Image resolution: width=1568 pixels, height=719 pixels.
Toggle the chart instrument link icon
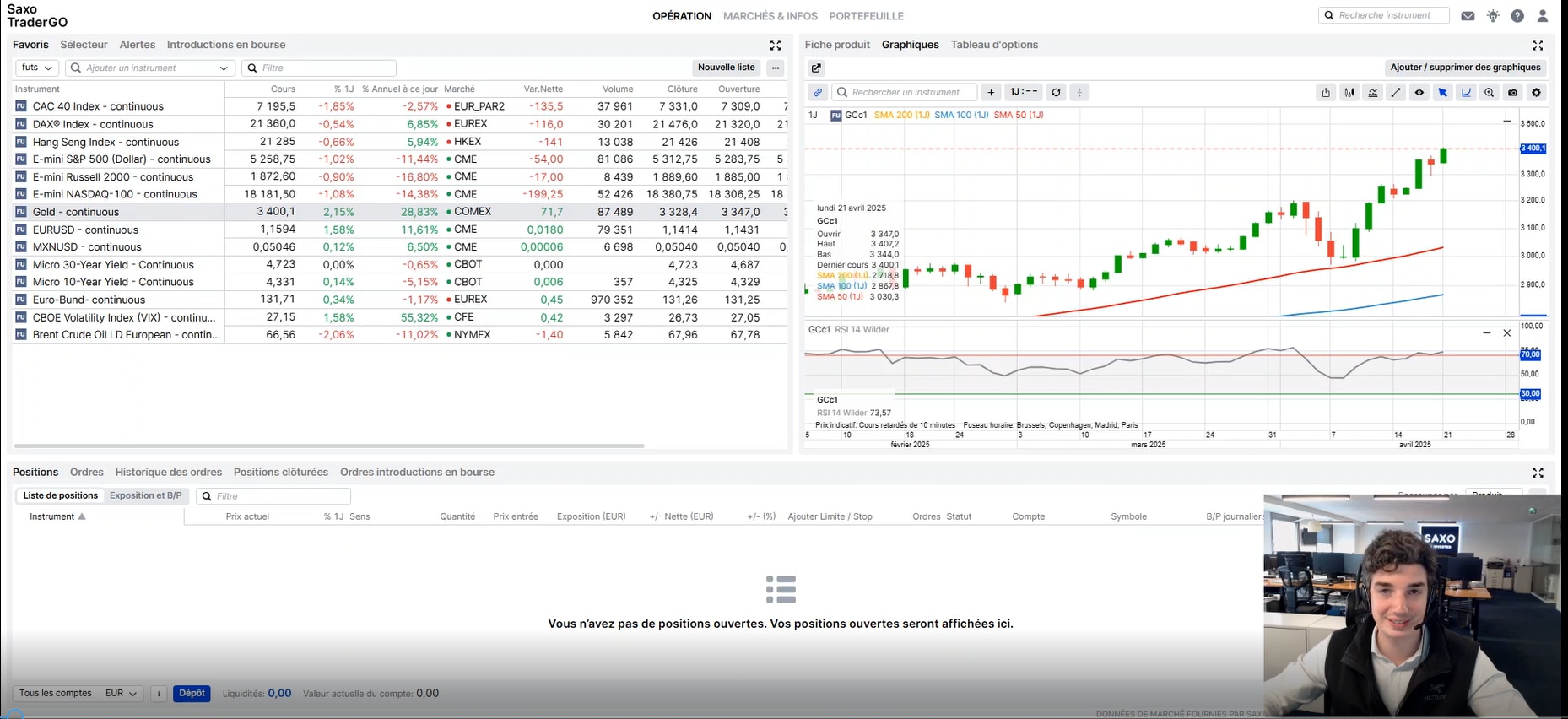[818, 92]
